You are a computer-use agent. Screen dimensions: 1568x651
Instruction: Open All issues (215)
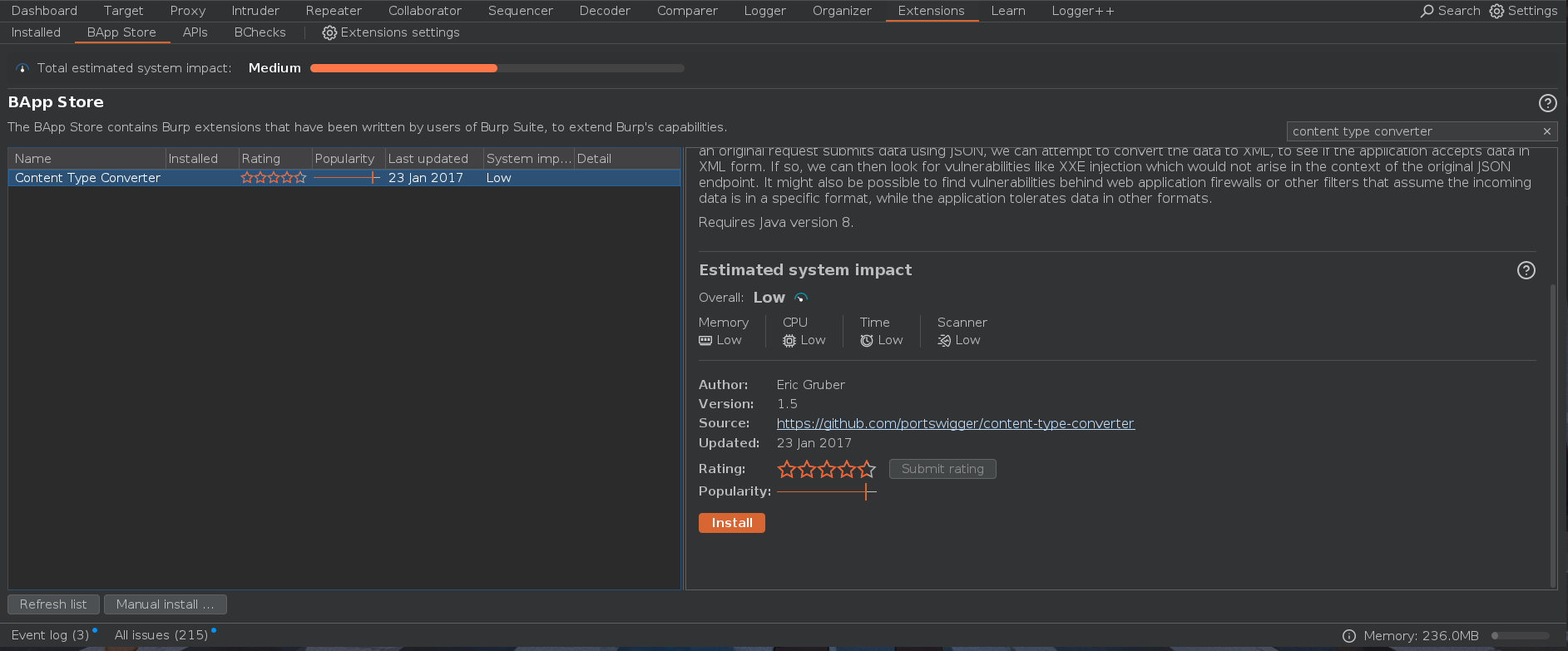pyautogui.click(x=161, y=635)
